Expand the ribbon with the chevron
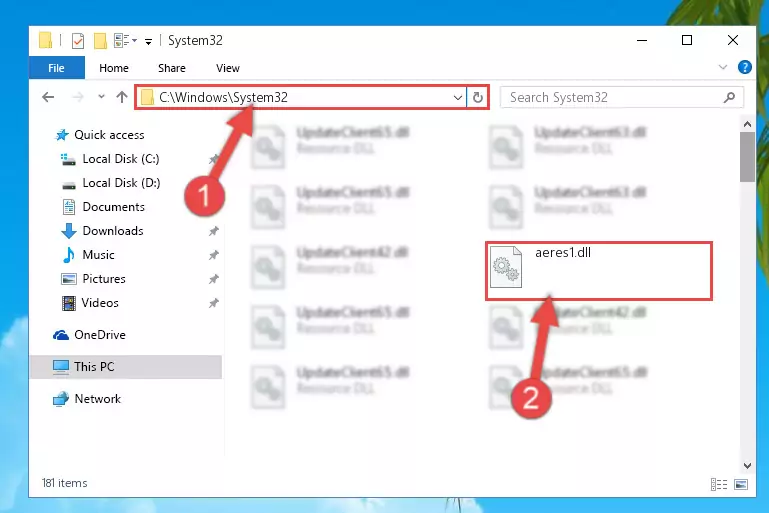Image resolution: width=769 pixels, height=513 pixels. tap(722, 67)
